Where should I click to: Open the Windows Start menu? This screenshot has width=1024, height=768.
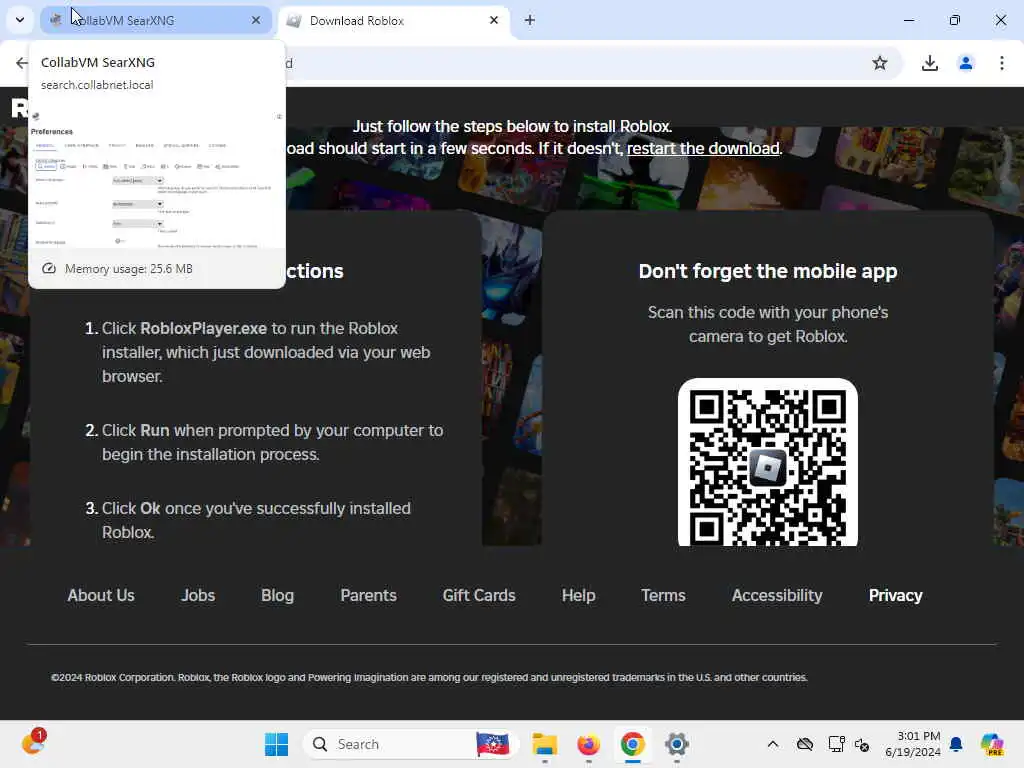[276, 744]
